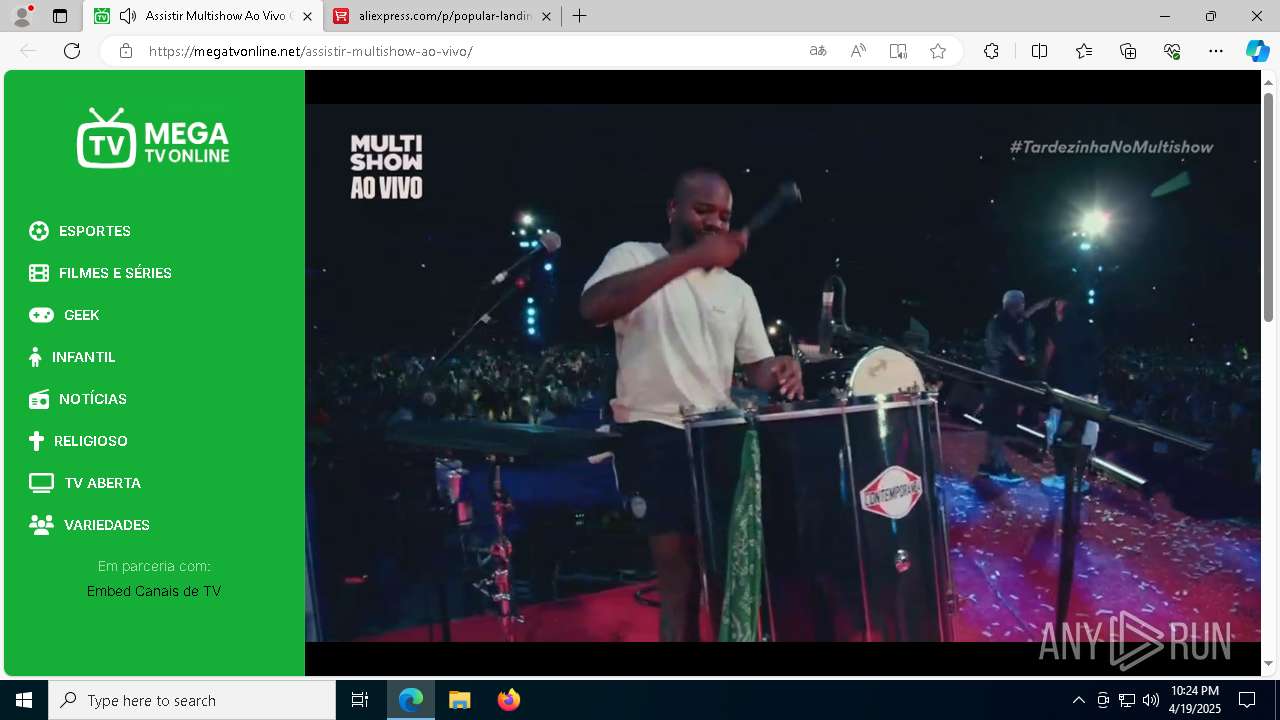1280x720 pixels.
Task: Enter Immersive Reader mode
Action: point(898,51)
